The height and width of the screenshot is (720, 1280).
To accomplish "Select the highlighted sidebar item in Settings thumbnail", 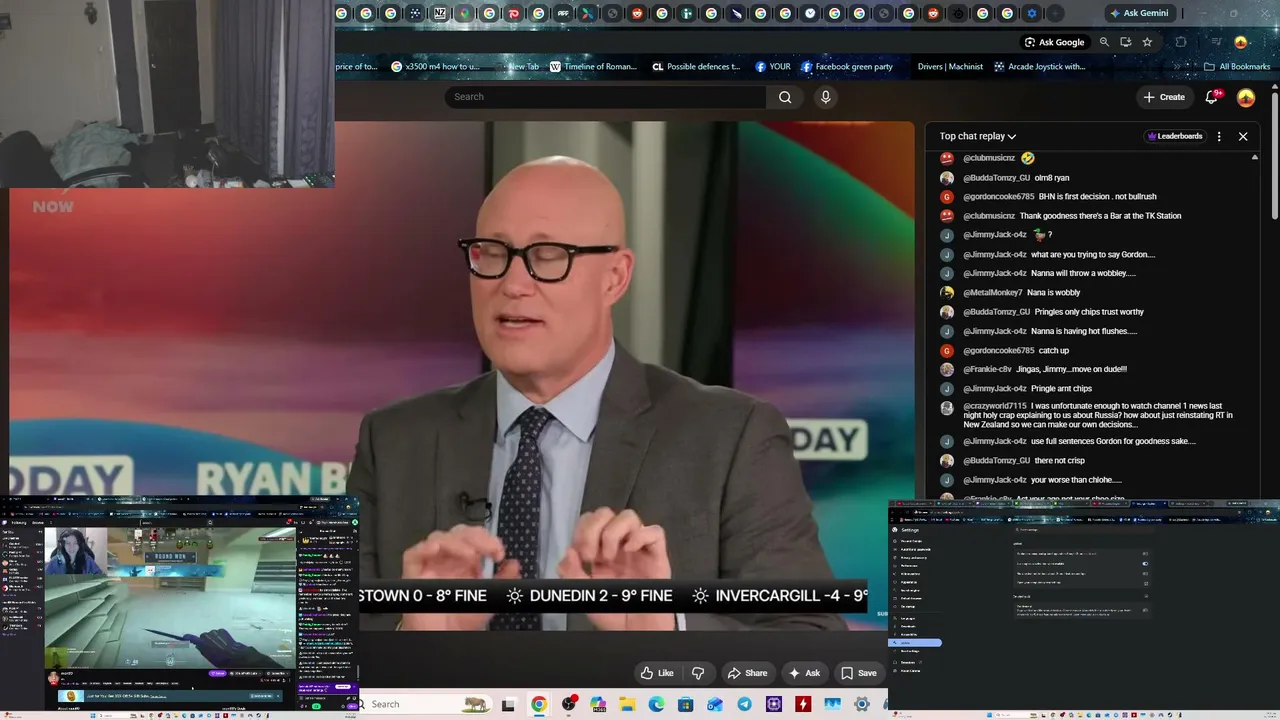I will (915, 643).
